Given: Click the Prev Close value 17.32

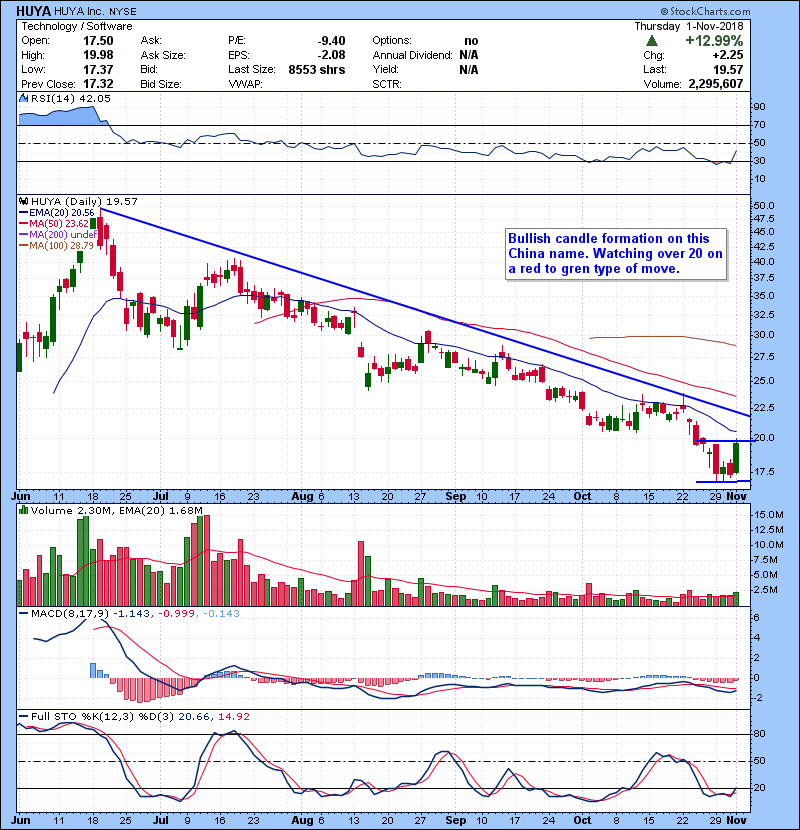Looking at the screenshot, I should [x=98, y=84].
